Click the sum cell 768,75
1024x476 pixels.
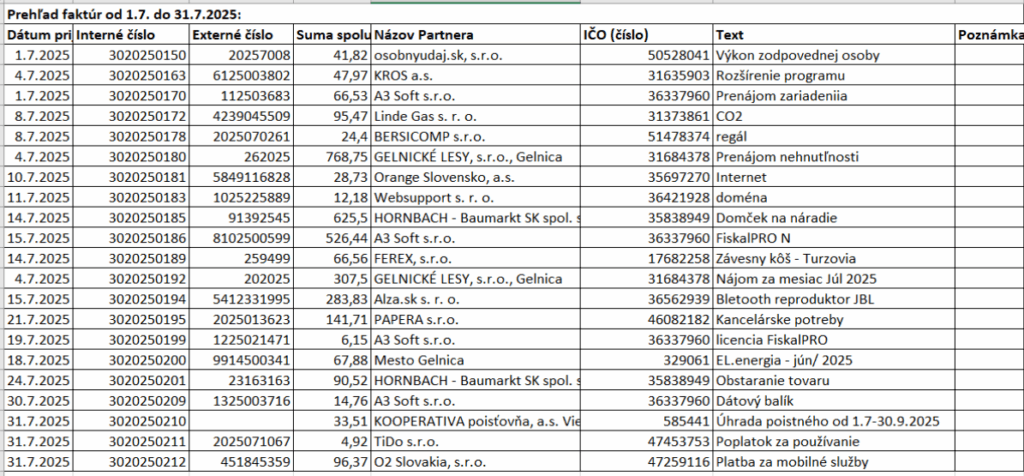point(332,157)
